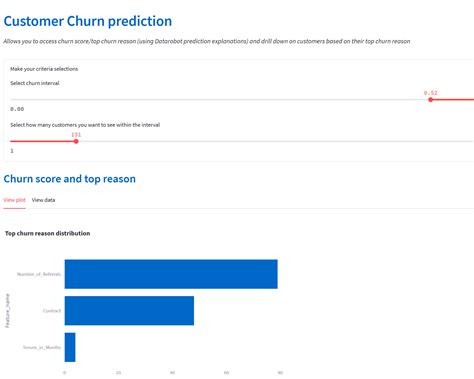Click the Customer Churn prediction heading
474x379 pixels.
(88, 21)
